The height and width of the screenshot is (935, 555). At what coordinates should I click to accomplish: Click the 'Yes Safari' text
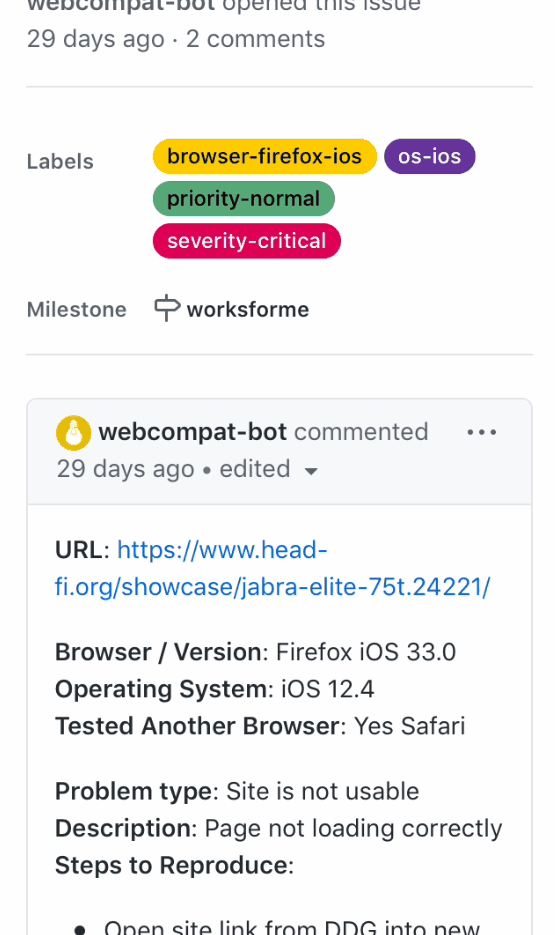(410, 726)
